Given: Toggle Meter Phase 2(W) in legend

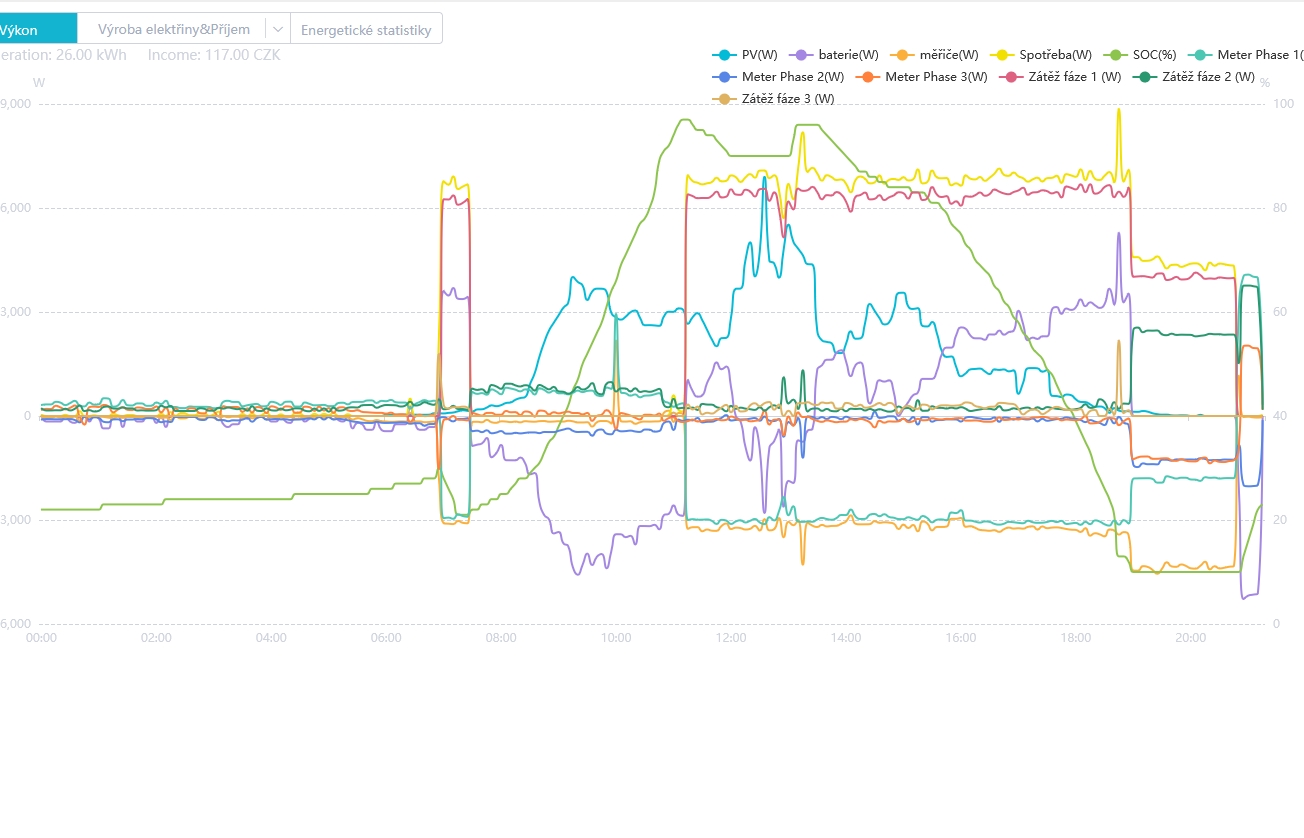Looking at the screenshot, I should click(x=778, y=77).
